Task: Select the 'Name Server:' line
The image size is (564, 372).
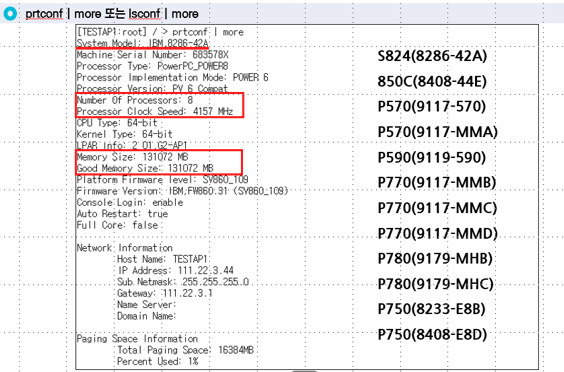Action: click(147, 305)
